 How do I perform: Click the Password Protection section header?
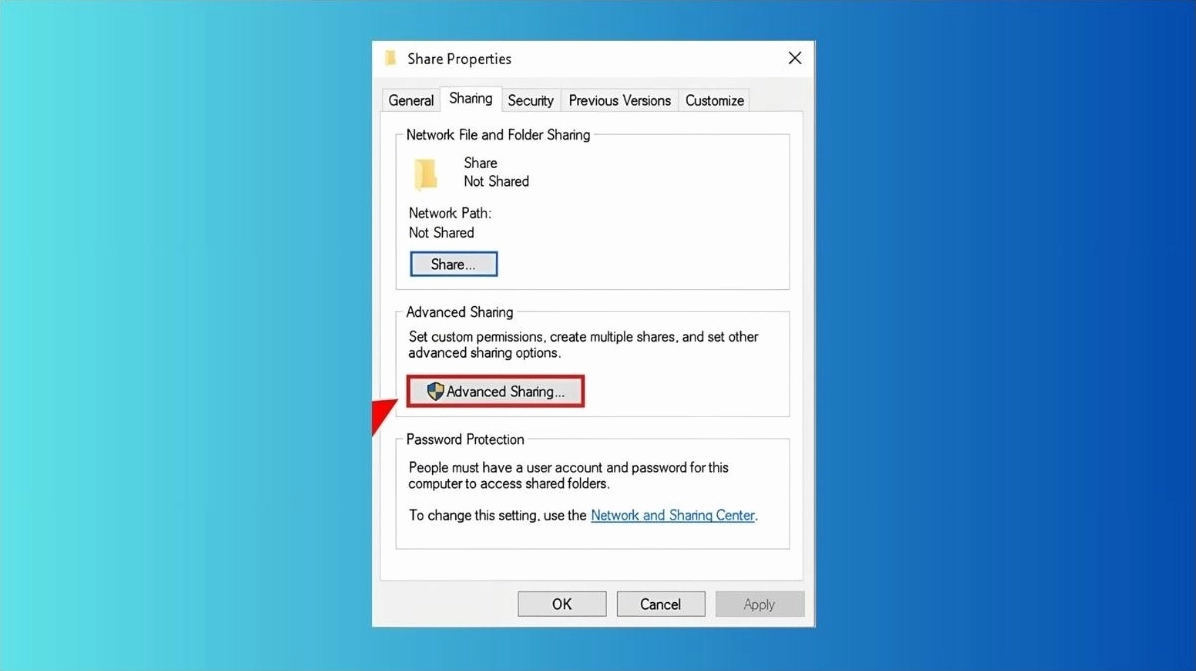click(463, 439)
